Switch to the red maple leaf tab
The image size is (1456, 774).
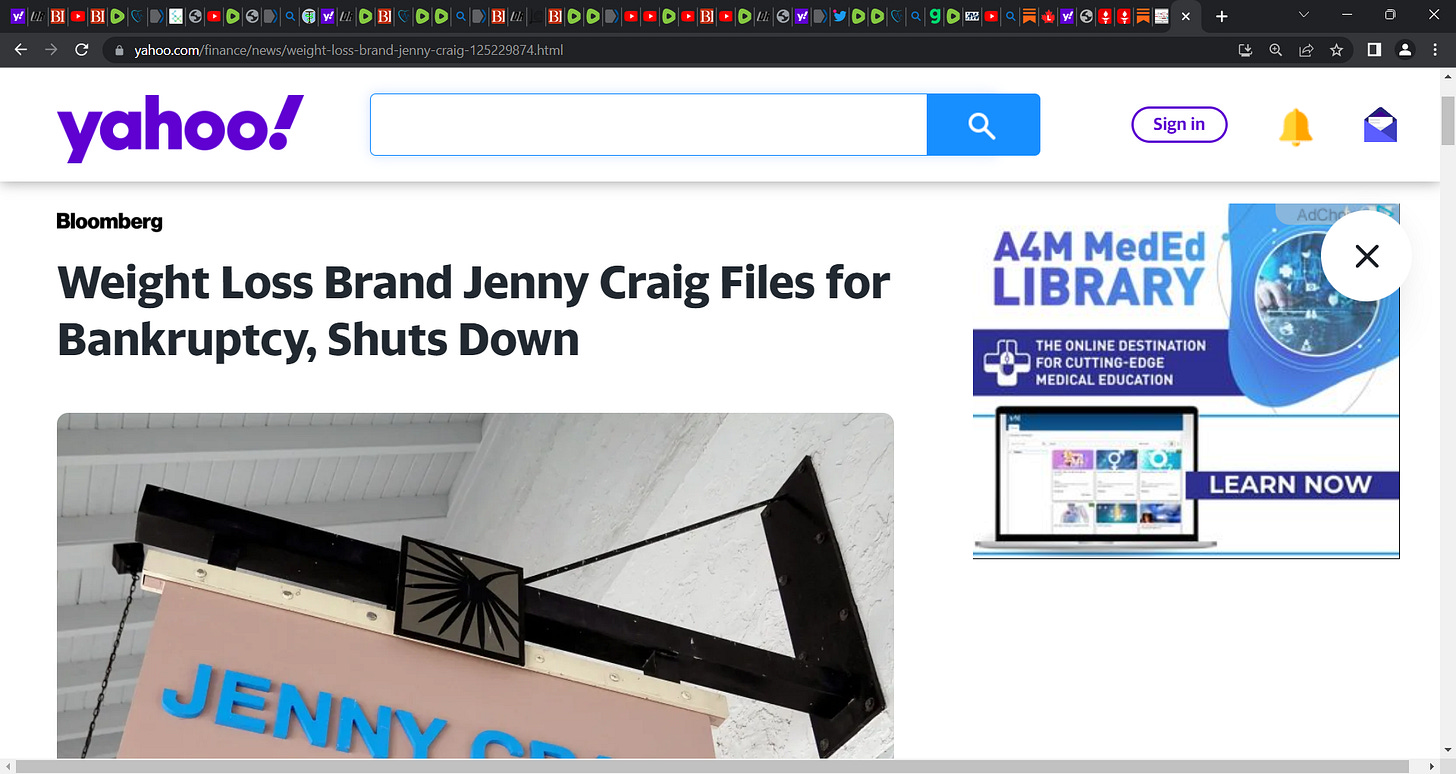coord(1048,17)
